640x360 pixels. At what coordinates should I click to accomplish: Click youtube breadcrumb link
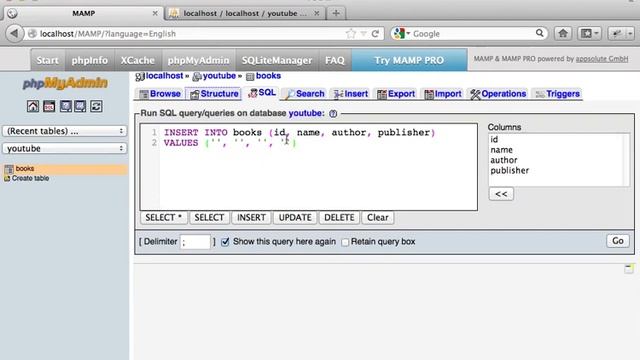[219, 76]
